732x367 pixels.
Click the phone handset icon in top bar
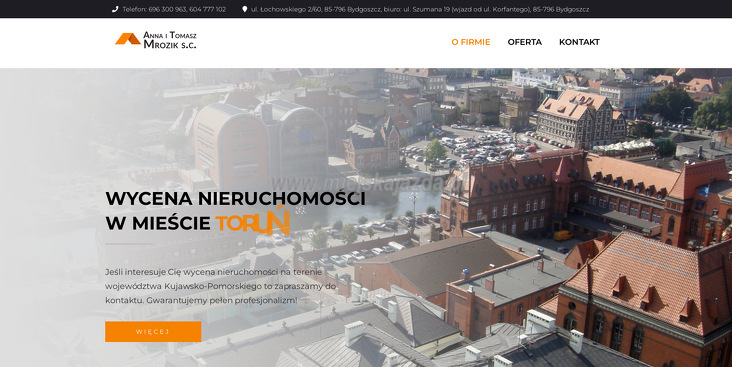115,9
